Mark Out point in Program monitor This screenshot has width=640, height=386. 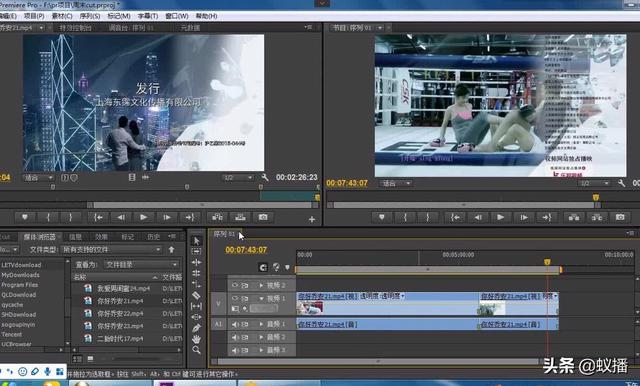pyautogui.click(x=427, y=217)
